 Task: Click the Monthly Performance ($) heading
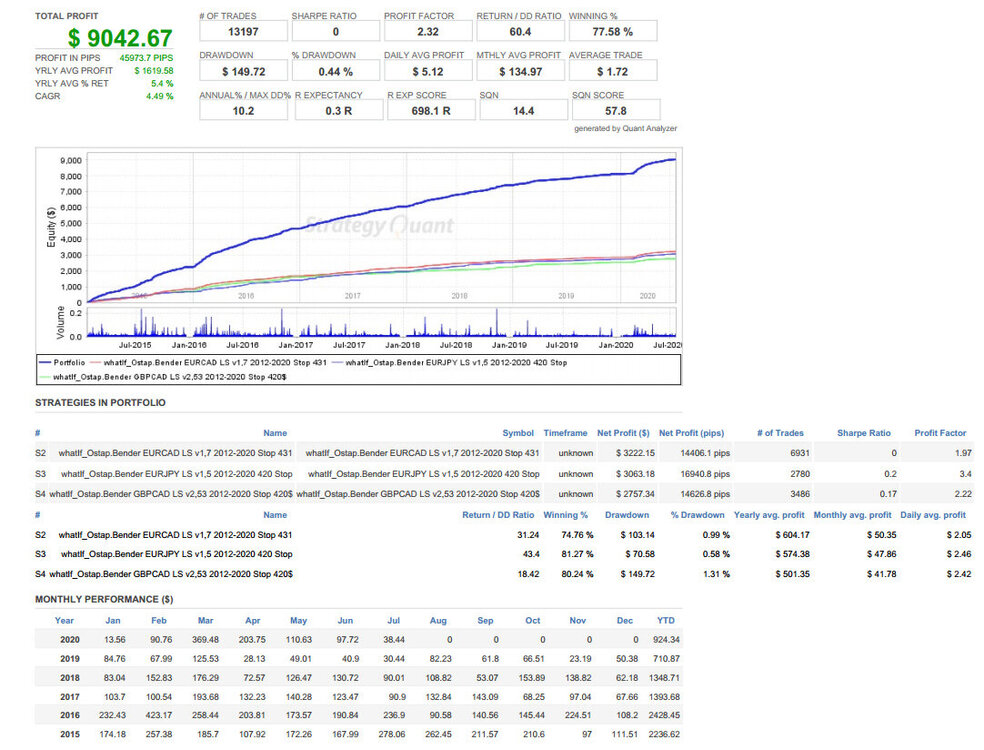click(x=104, y=599)
